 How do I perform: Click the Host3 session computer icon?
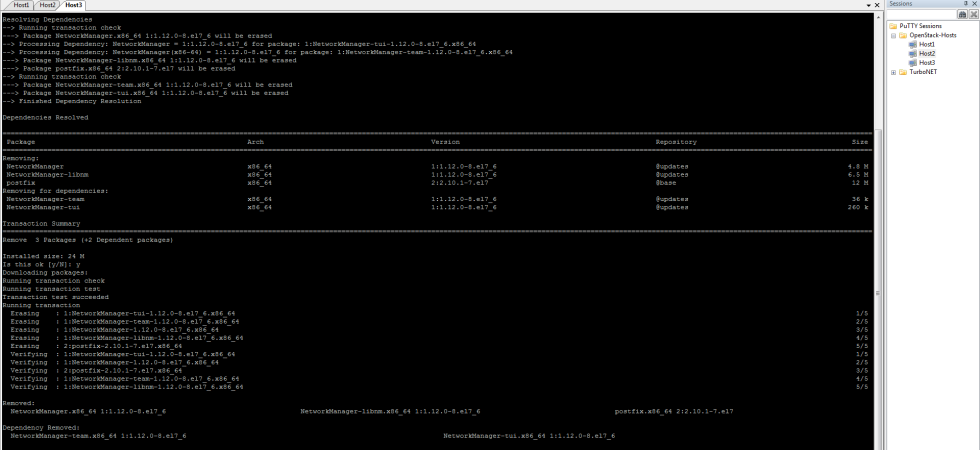[912, 62]
